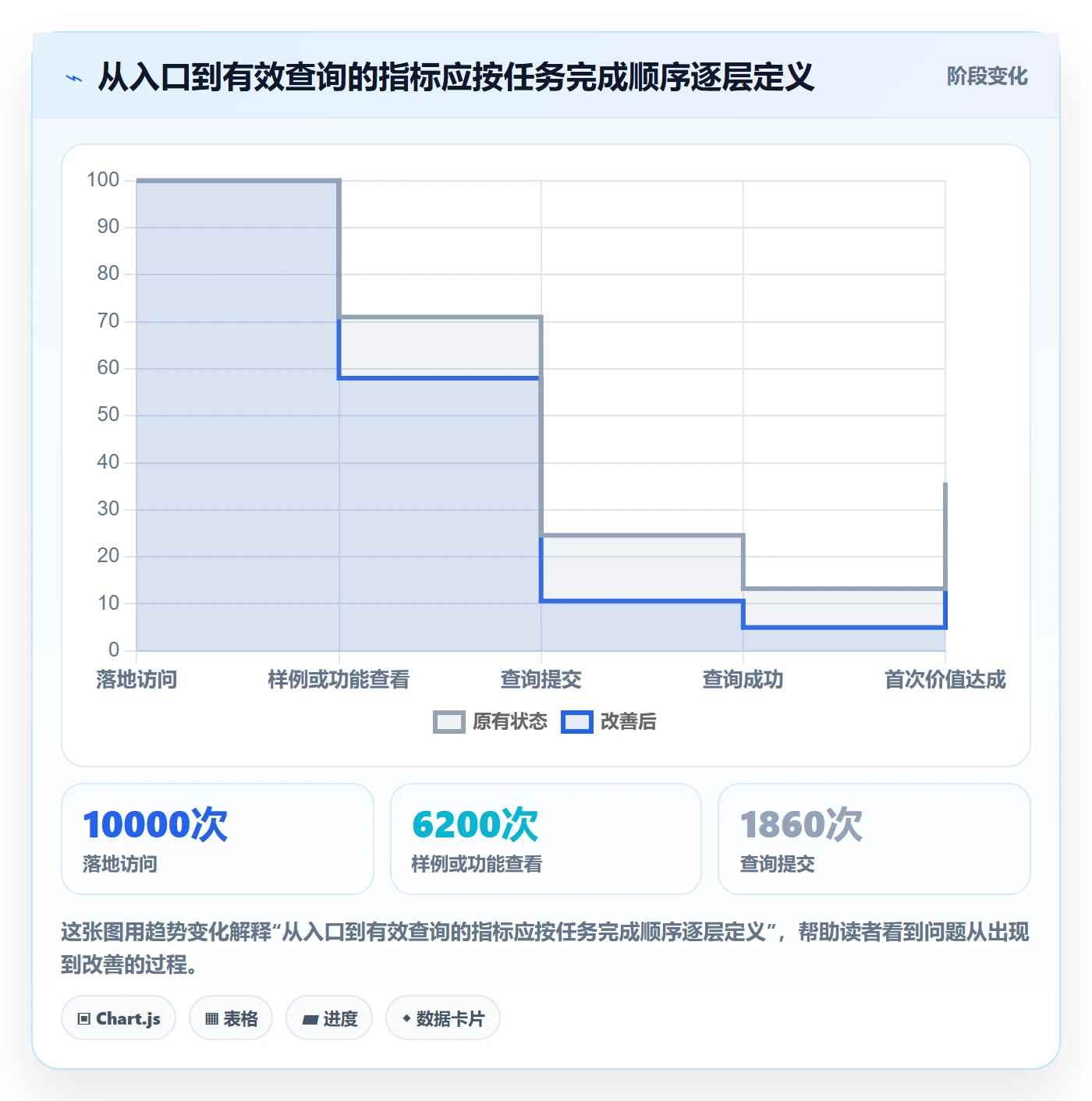This screenshot has height=1101, width=1092.
Task: Click the 改善后 legend text
Action: click(x=629, y=721)
